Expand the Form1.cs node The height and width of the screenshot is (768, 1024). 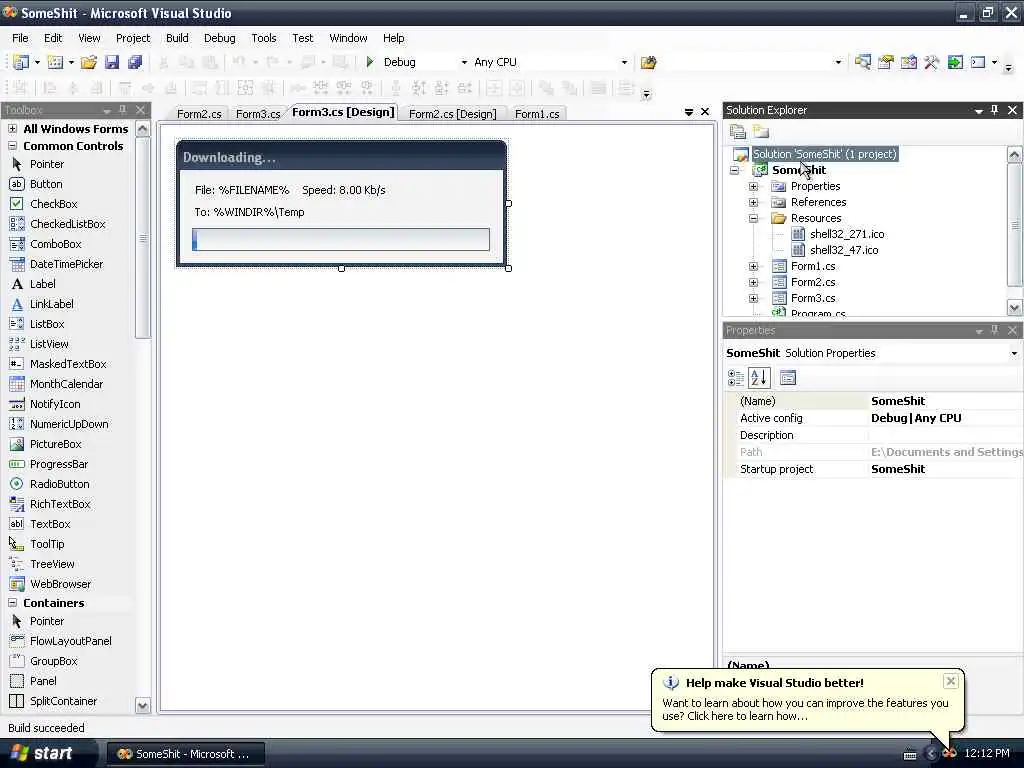pos(753,266)
